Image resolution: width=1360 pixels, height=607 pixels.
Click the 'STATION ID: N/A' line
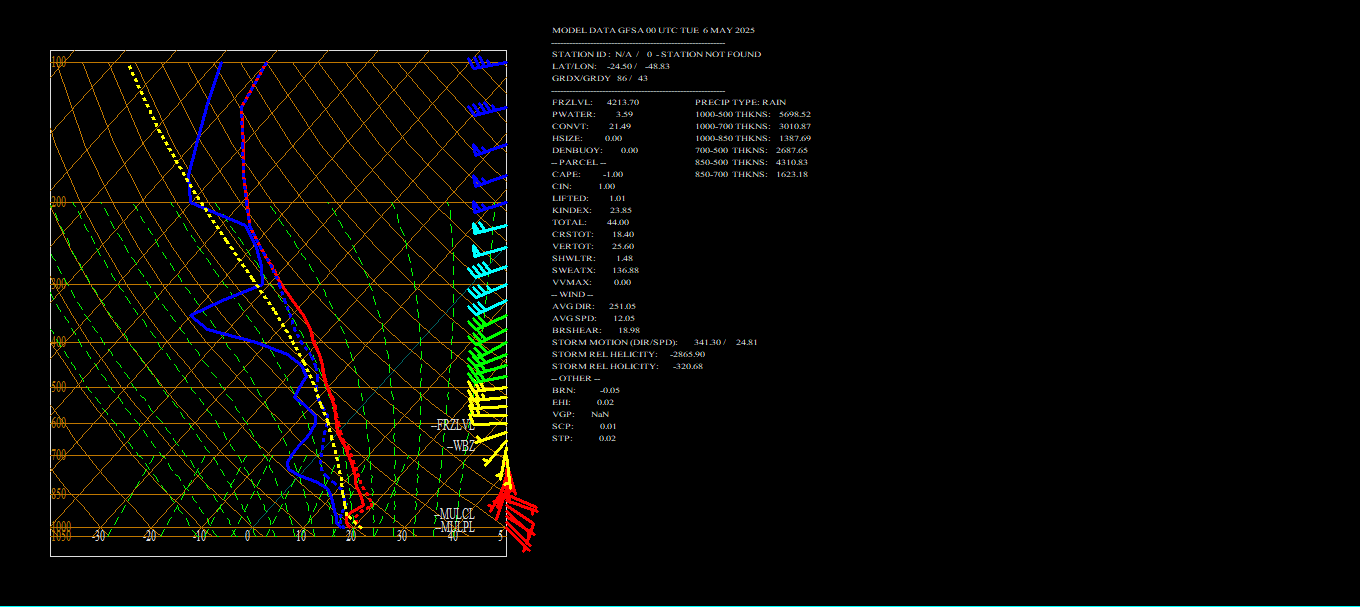coord(656,54)
